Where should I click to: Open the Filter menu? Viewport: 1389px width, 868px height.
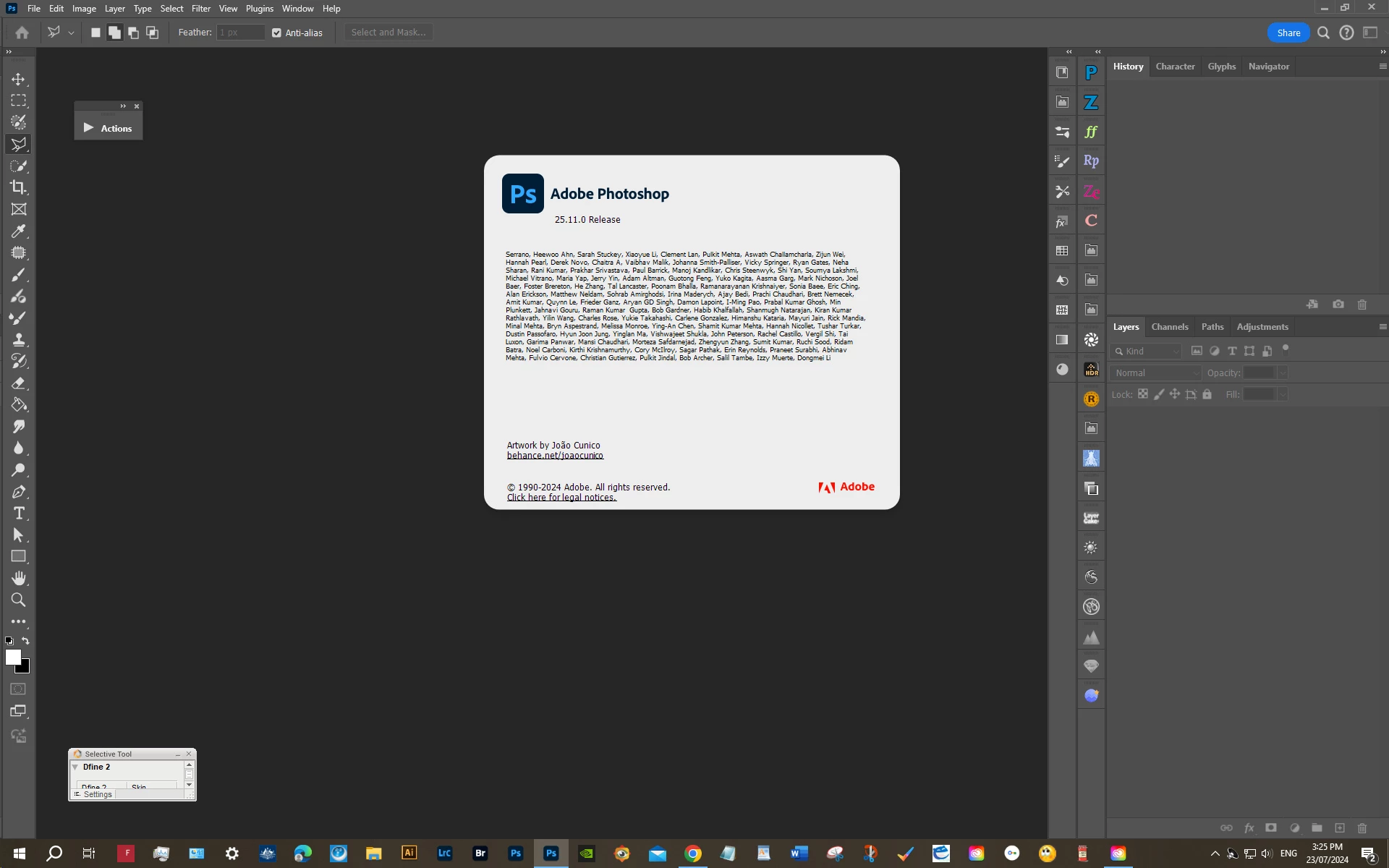(200, 9)
